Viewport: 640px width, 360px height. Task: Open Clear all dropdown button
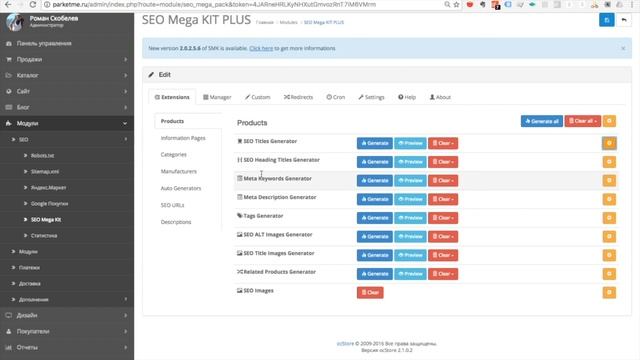point(582,121)
